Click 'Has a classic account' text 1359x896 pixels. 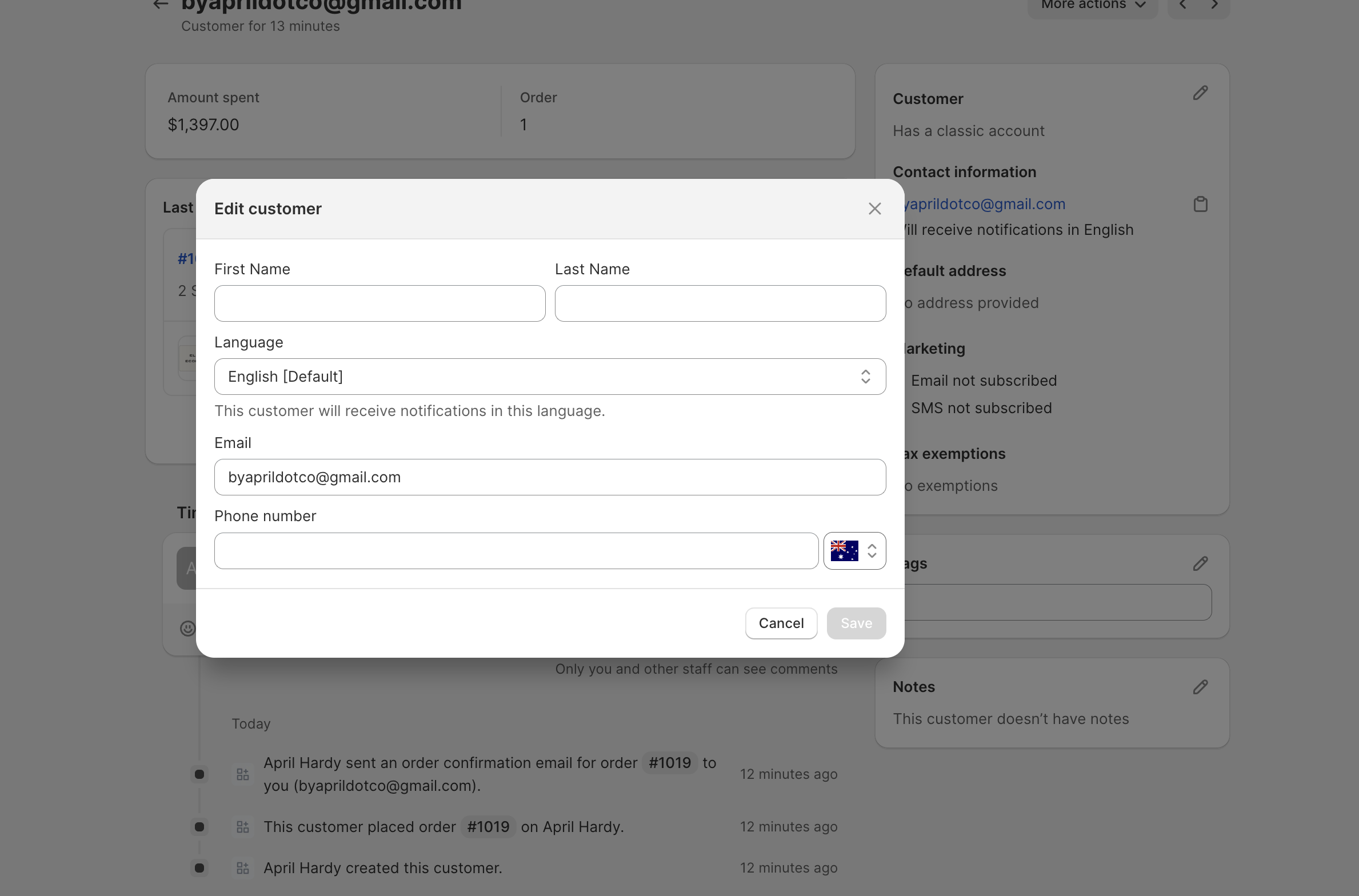(x=969, y=131)
